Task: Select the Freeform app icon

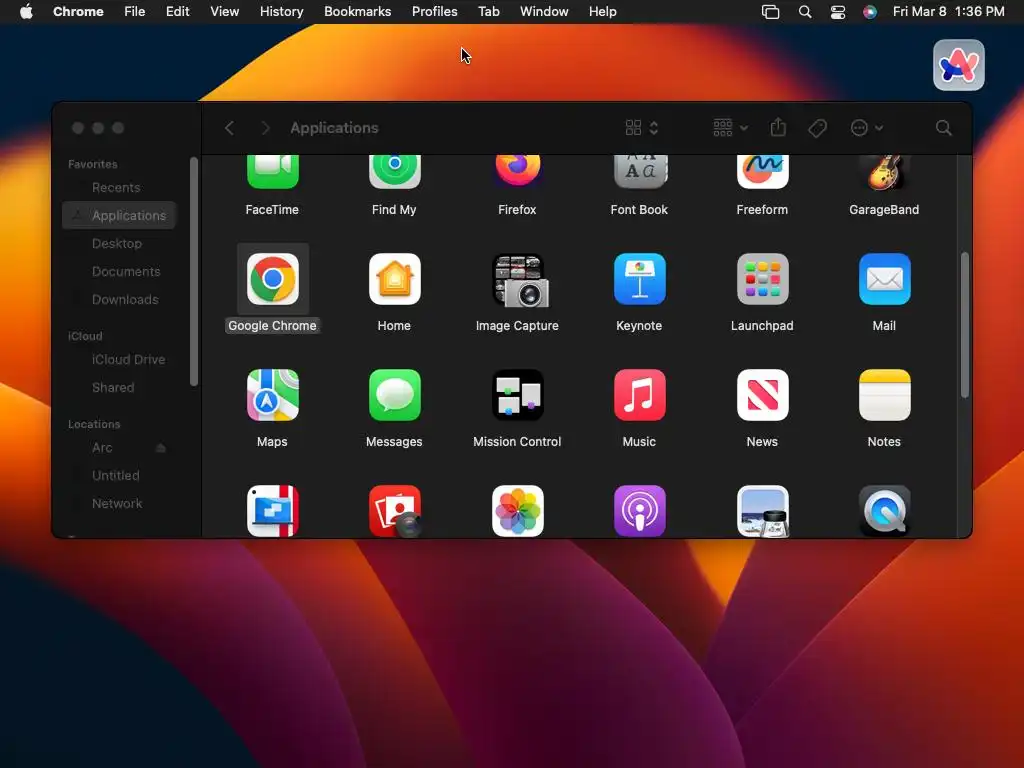Action: pyautogui.click(x=762, y=172)
